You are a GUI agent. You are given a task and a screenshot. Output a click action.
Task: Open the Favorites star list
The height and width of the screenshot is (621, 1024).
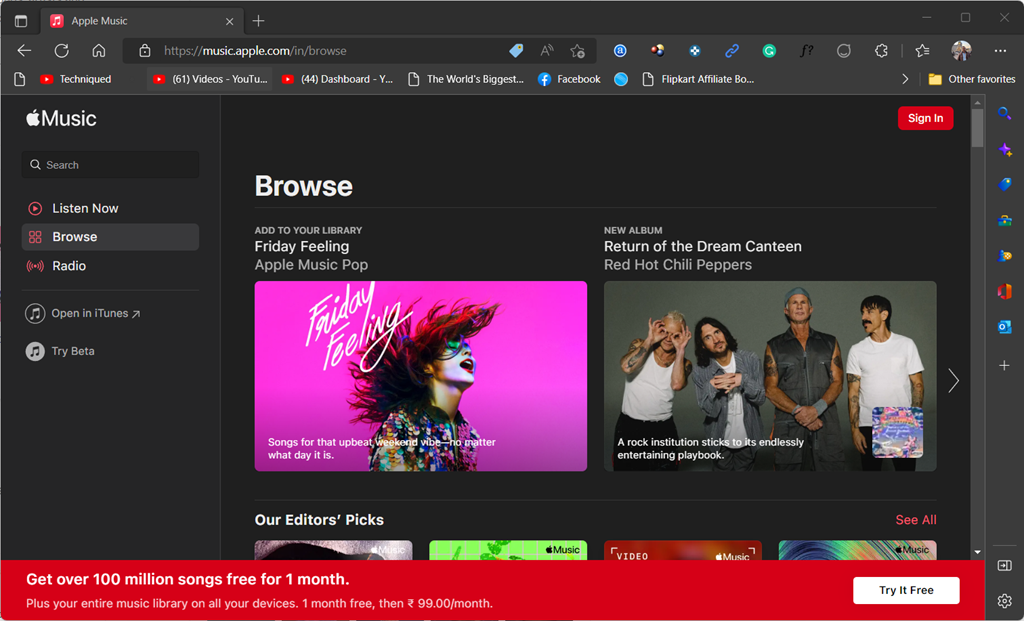tap(922, 50)
